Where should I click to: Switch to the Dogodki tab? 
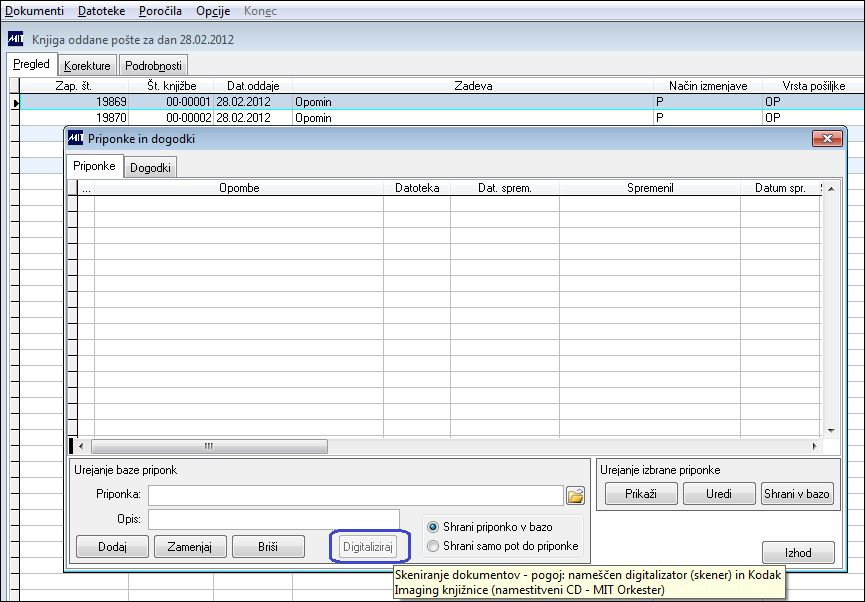point(150,168)
